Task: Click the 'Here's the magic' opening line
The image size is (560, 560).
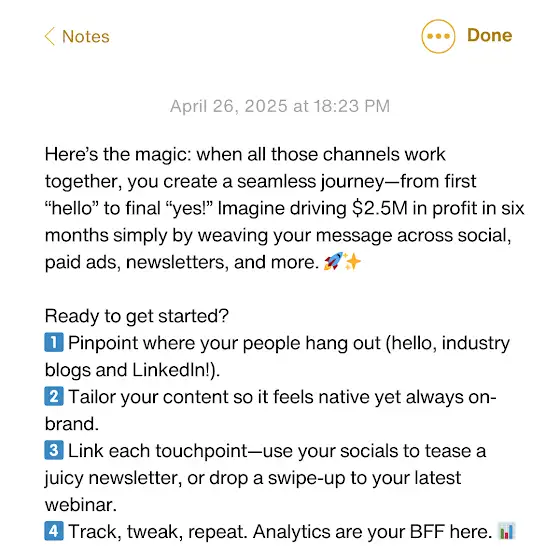Action: pyautogui.click(x=245, y=155)
